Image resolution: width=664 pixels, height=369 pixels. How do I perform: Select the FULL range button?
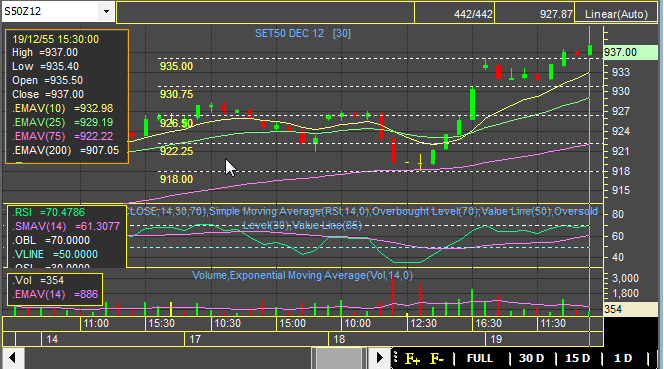[480, 358]
